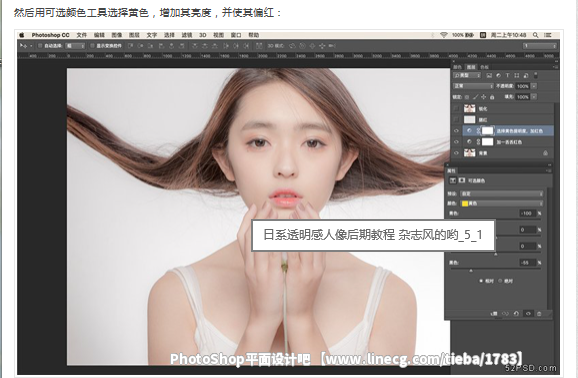578x378 pixels.
Task: Switch to the 颜色 panel tab
Action: (x=457, y=67)
